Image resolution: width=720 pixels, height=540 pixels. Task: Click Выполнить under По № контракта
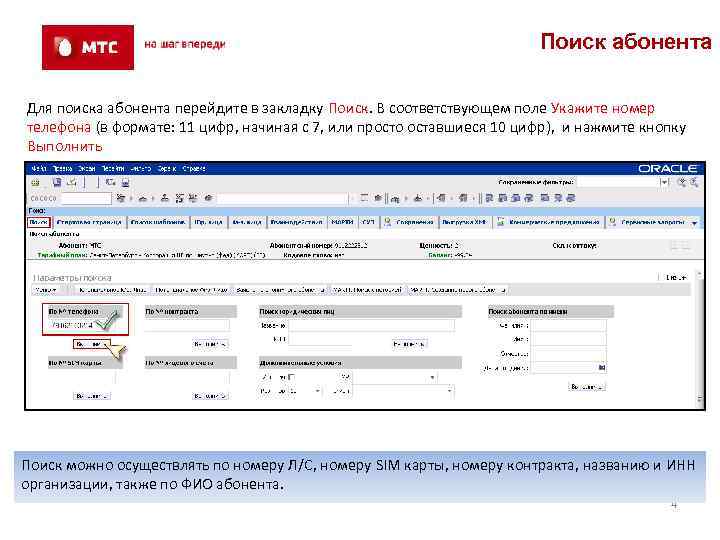[210, 344]
